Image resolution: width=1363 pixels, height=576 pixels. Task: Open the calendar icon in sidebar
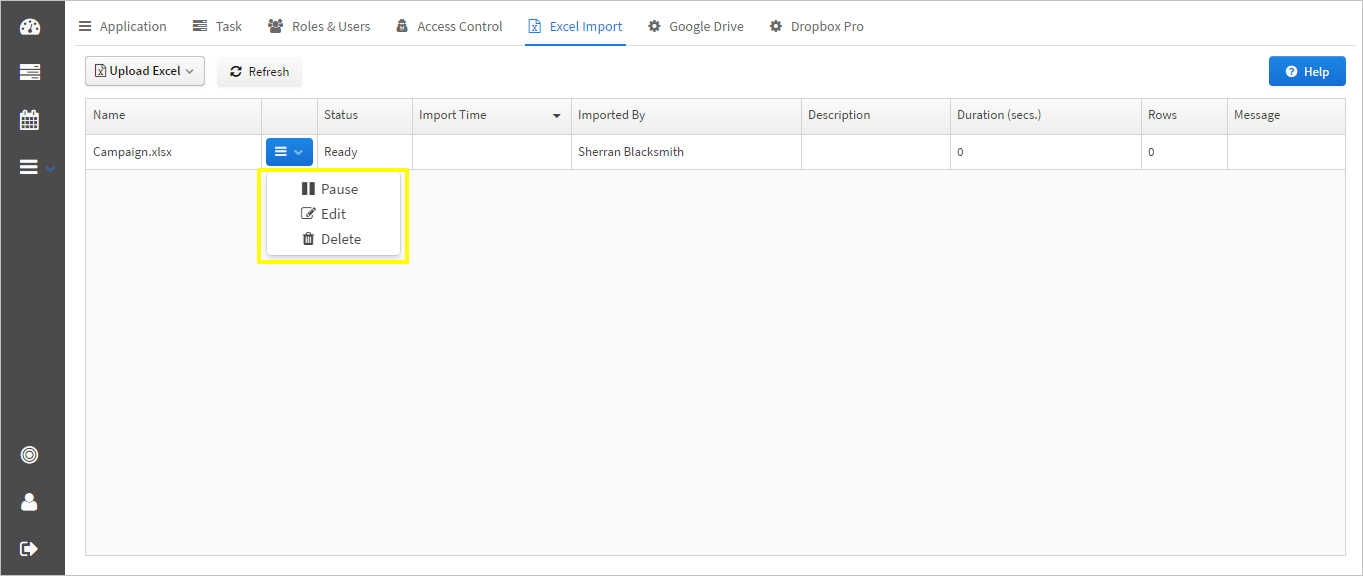click(x=30, y=120)
